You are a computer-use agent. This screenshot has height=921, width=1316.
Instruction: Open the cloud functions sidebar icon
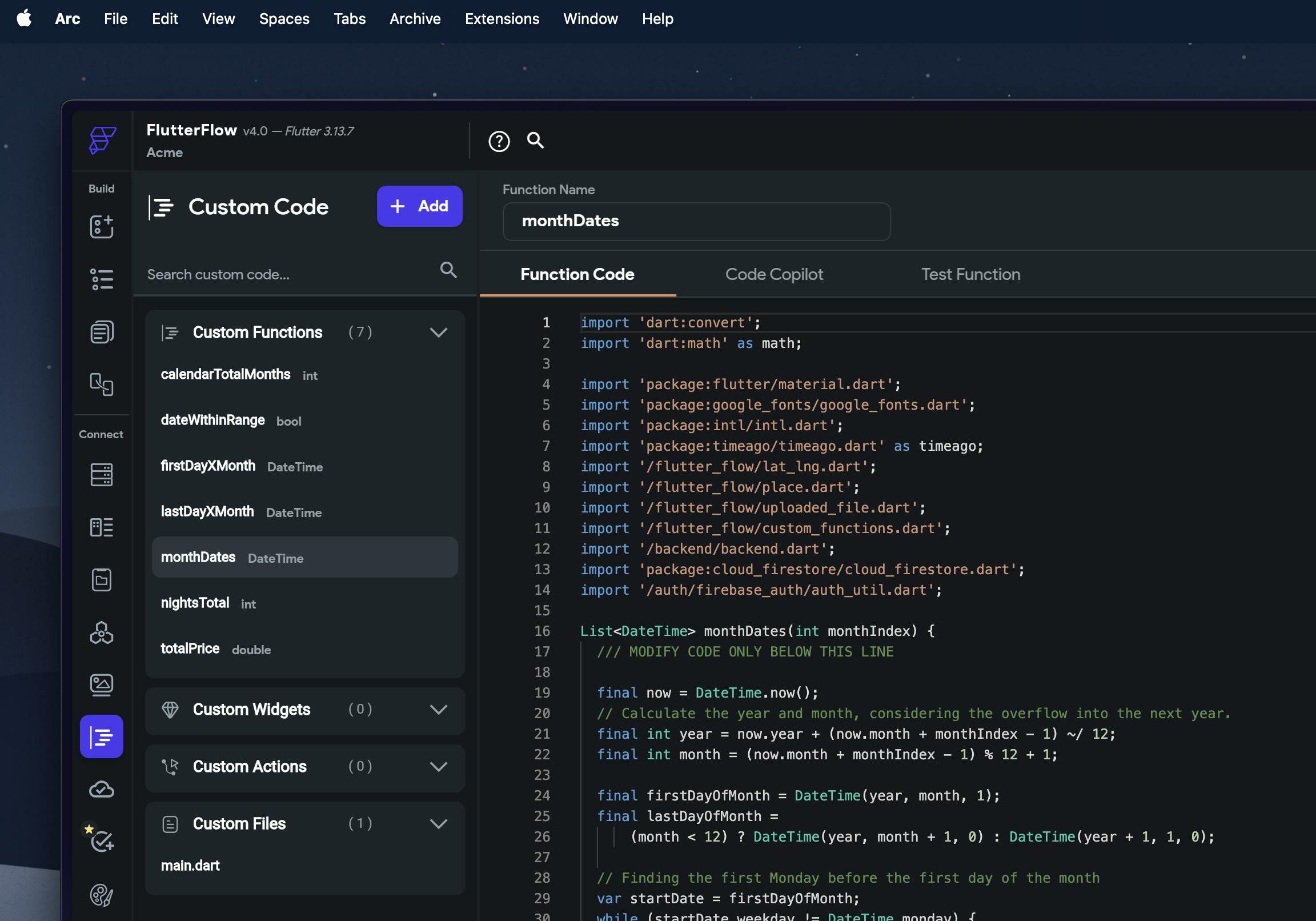coord(102,790)
